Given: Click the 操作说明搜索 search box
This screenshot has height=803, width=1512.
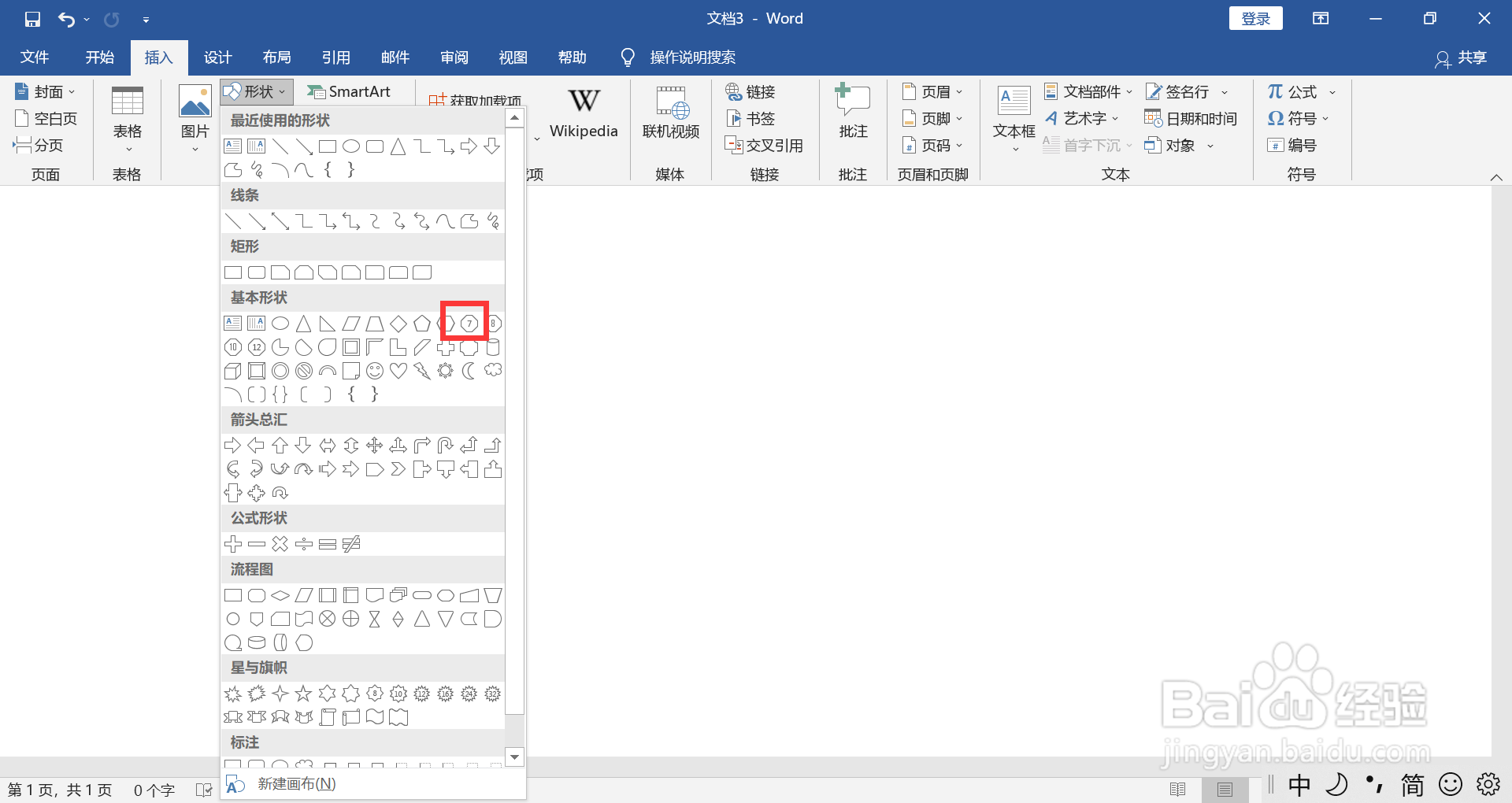Looking at the screenshot, I should [x=679, y=57].
